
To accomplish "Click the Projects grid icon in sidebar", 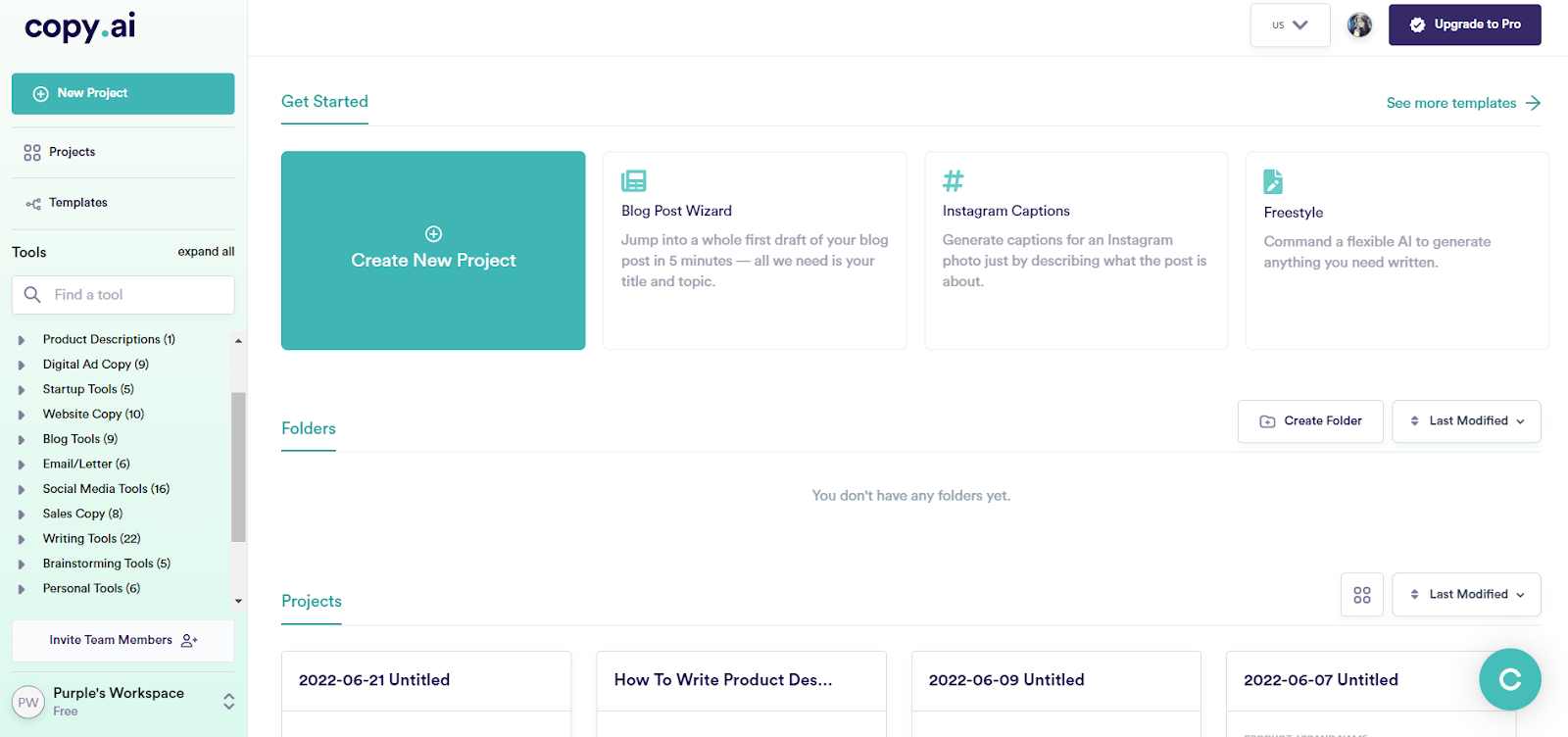I will (32, 153).
